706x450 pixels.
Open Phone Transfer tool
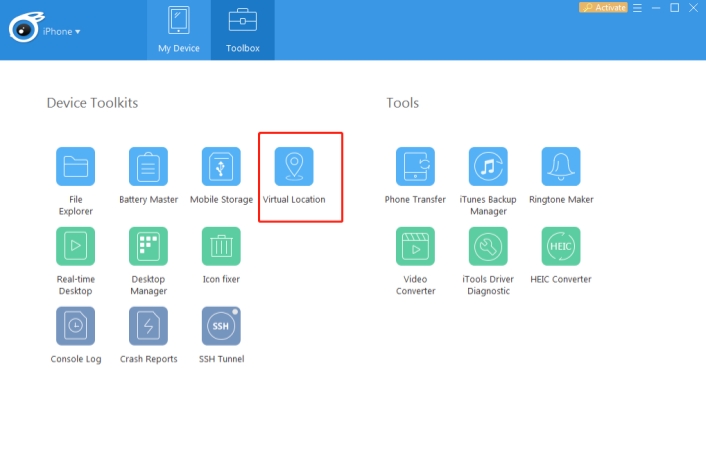415,166
